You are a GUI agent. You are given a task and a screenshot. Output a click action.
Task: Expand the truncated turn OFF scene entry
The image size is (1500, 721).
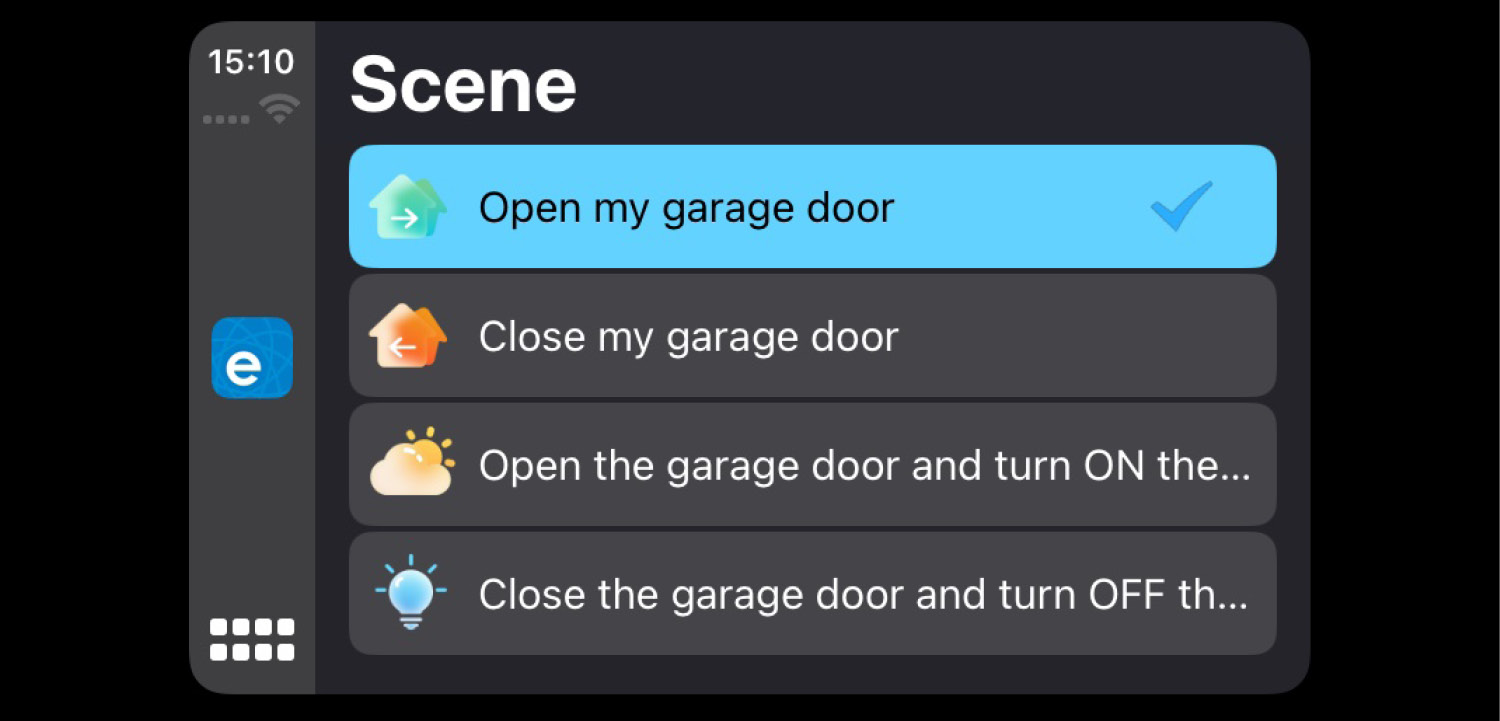pos(812,593)
